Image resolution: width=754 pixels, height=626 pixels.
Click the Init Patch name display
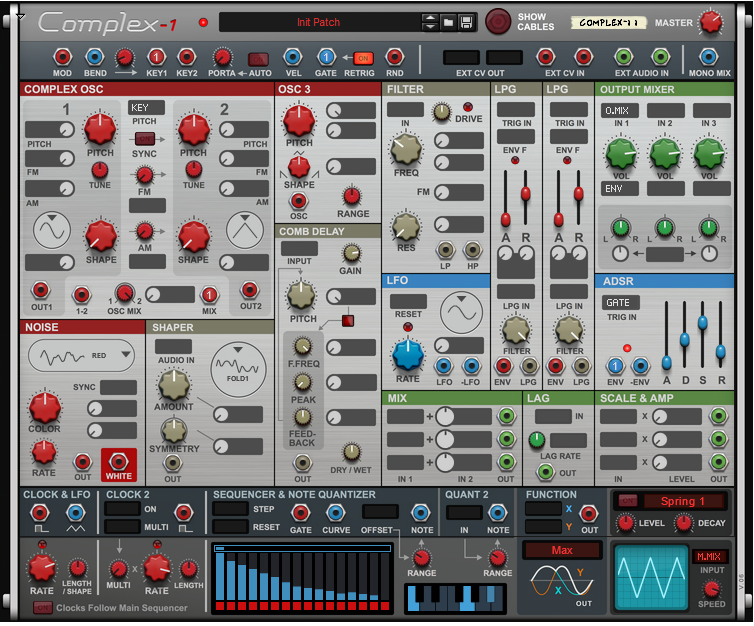(319, 22)
